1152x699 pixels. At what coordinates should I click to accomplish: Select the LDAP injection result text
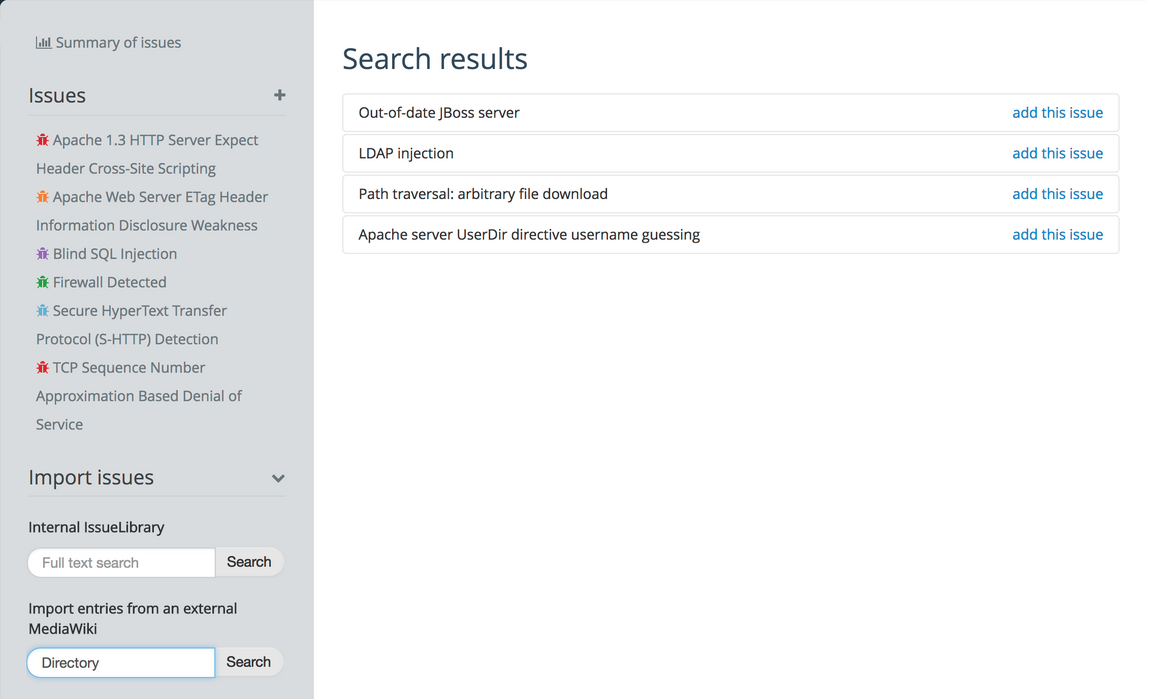[x=406, y=153]
